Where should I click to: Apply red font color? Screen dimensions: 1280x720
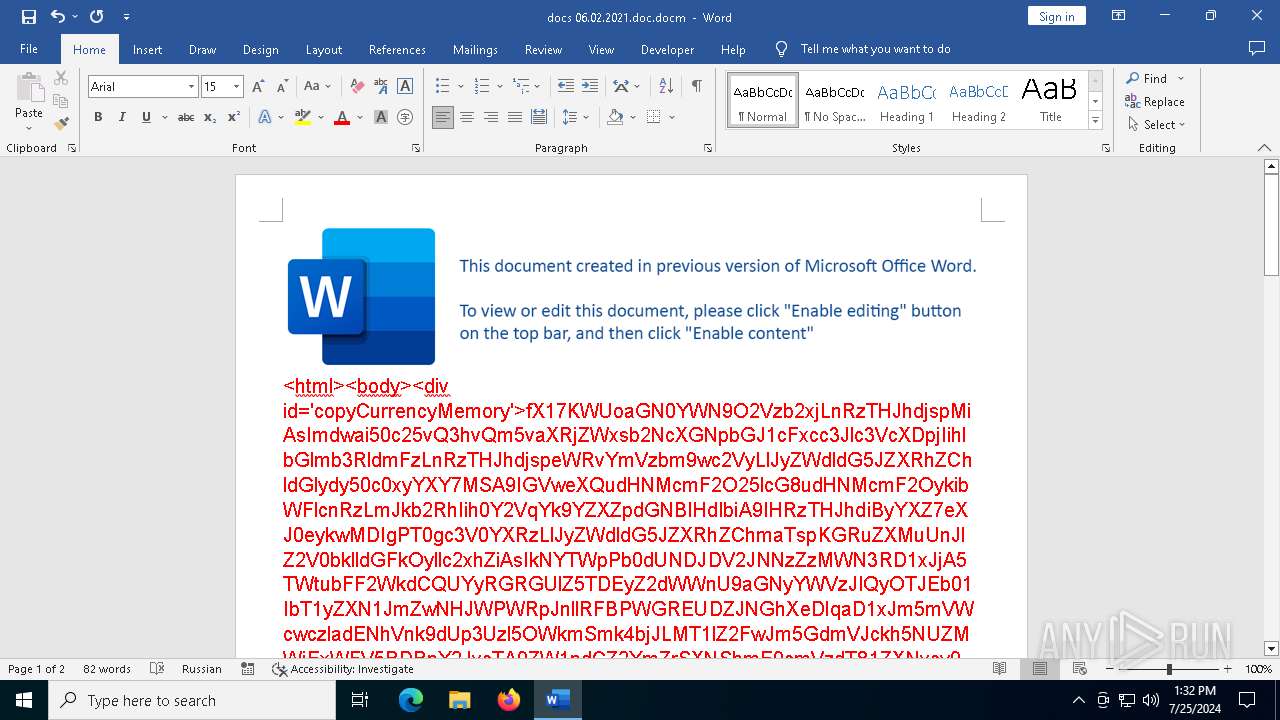tap(342, 117)
